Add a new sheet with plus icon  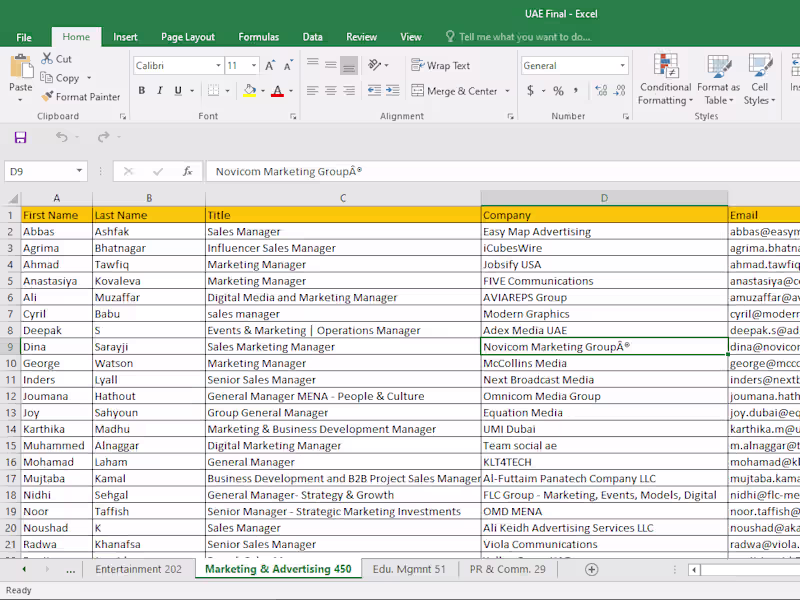pos(591,569)
